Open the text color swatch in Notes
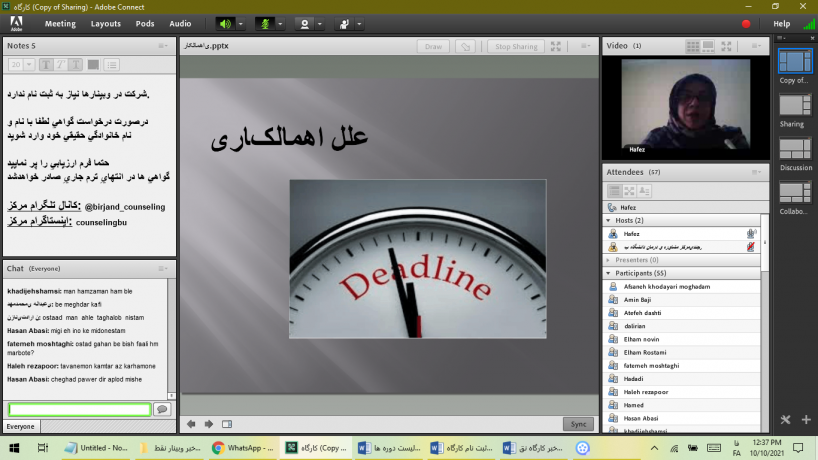This screenshot has width=818, height=460. 93,65
